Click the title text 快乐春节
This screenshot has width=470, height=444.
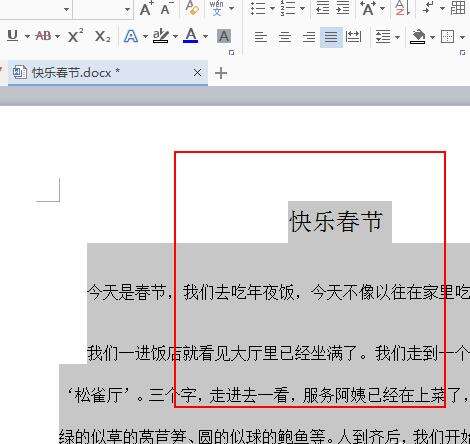pyautogui.click(x=336, y=221)
